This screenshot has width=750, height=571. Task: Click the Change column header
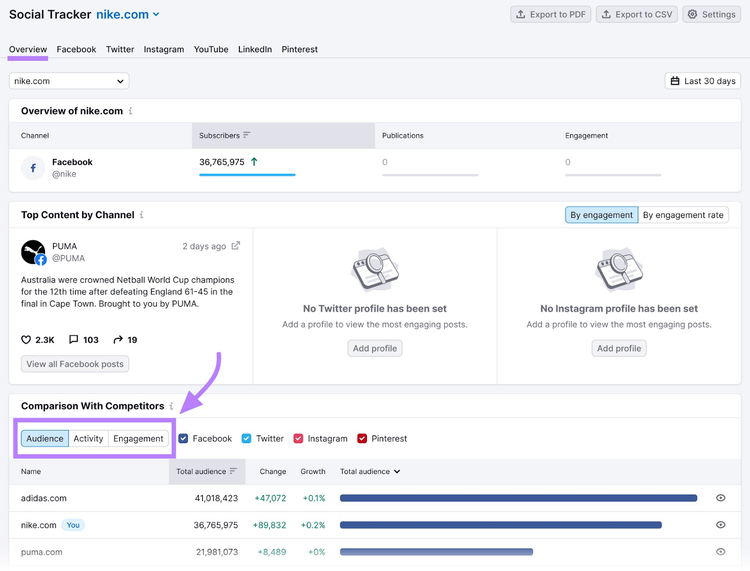(x=273, y=471)
